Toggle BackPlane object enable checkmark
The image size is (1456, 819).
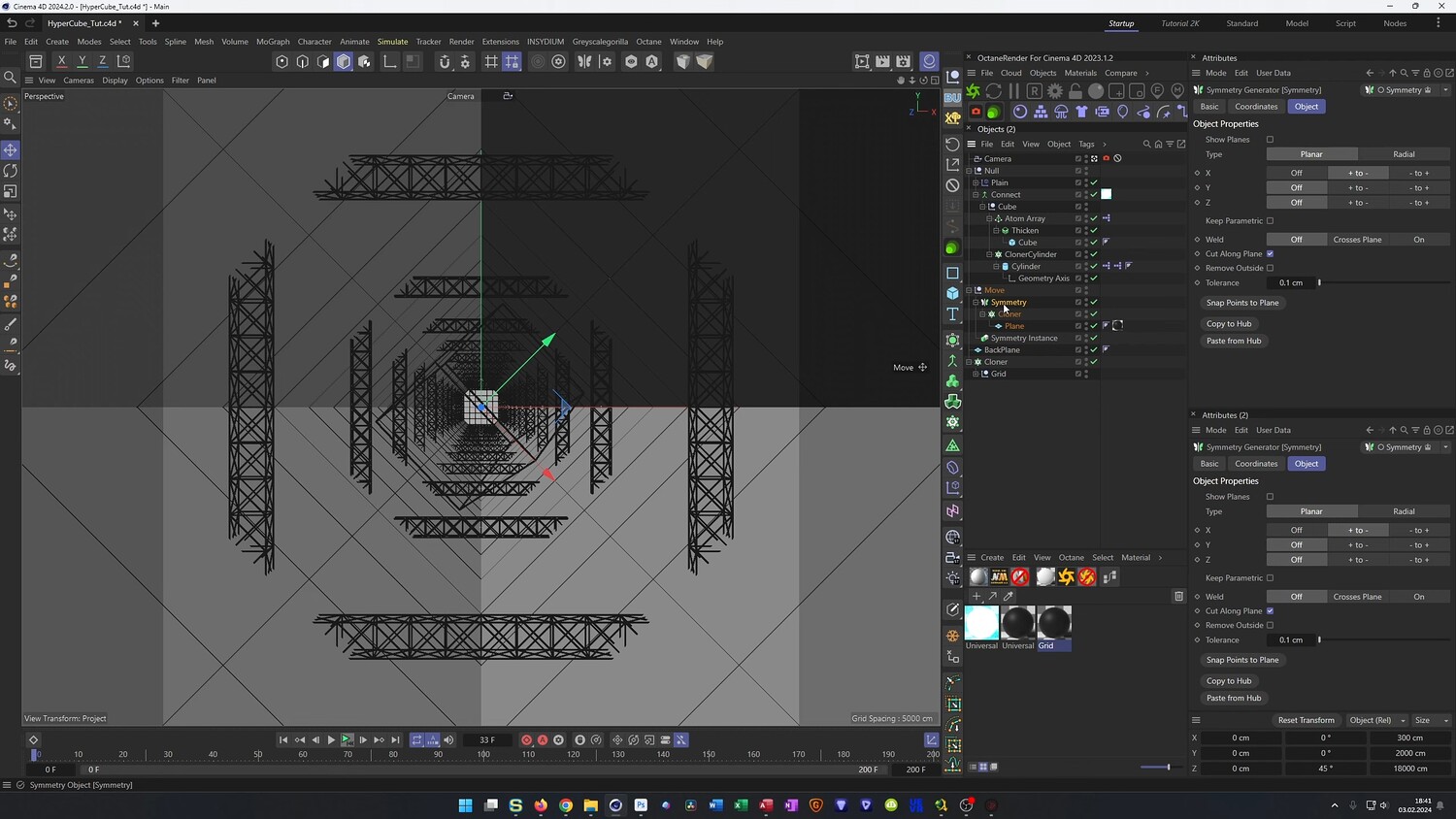[x=1094, y=349]
